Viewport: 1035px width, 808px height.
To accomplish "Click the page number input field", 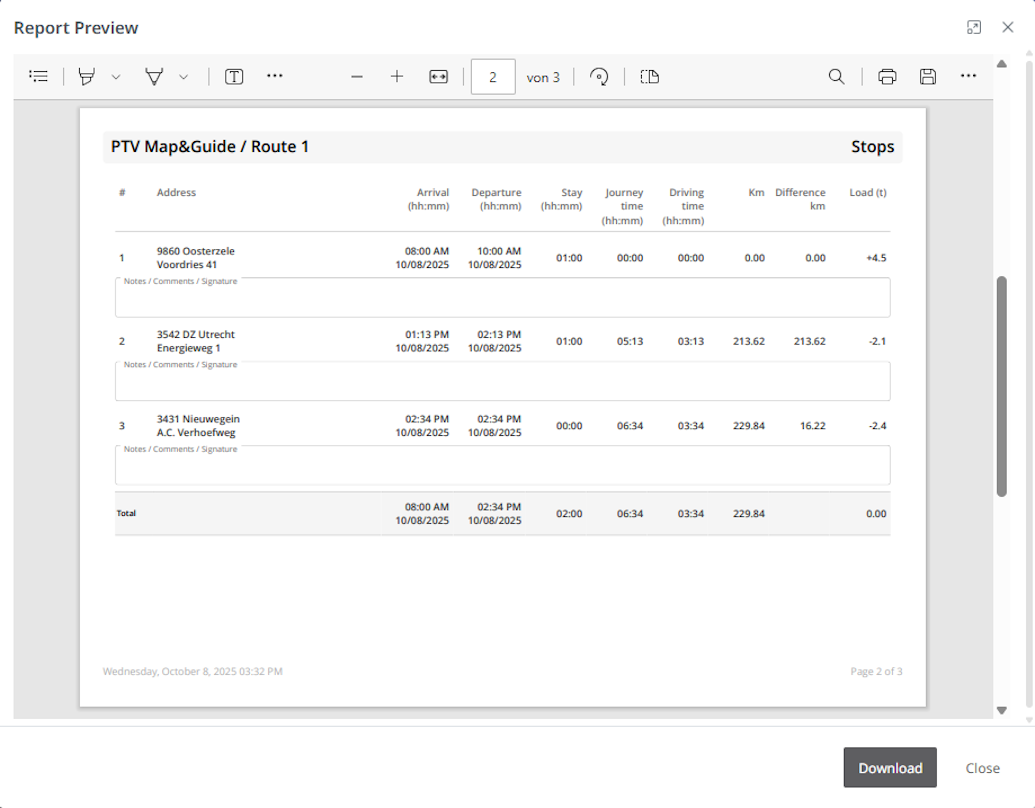I will (x=493, y=77).
